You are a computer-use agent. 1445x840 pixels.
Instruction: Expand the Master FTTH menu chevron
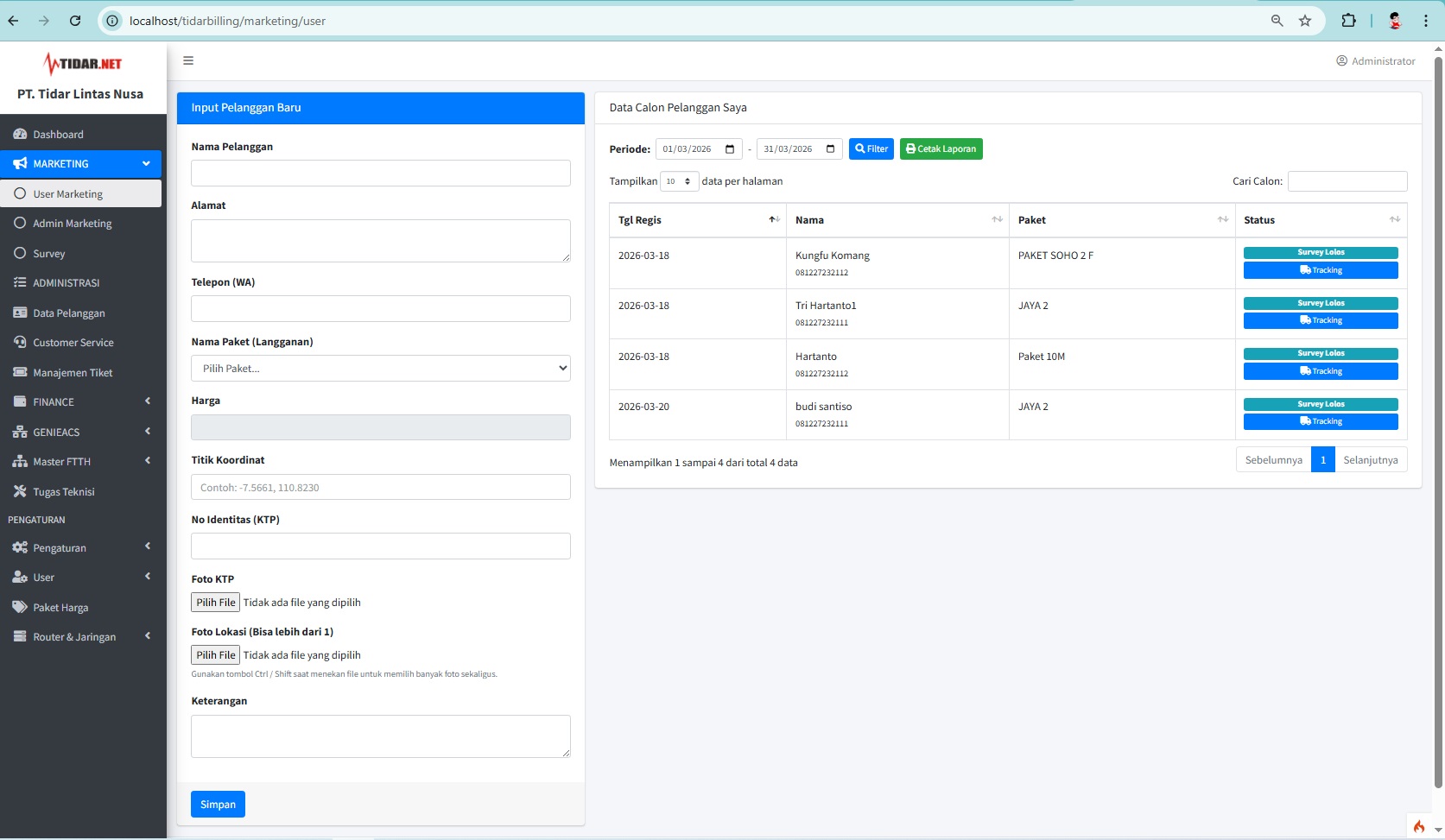148,461
